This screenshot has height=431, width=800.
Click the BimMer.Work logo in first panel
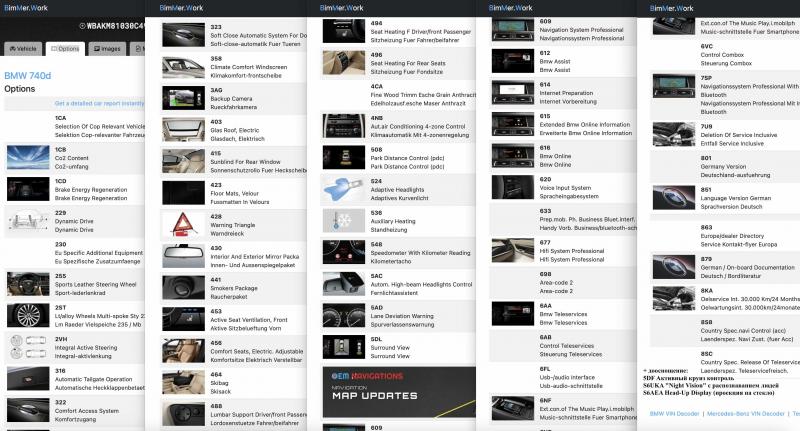26,8
